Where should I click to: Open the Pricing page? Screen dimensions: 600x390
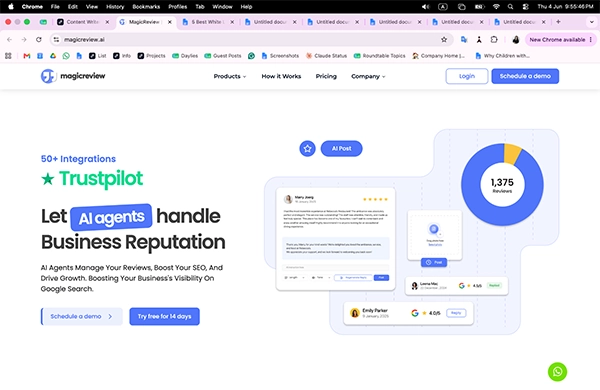[x=326, y=77]
